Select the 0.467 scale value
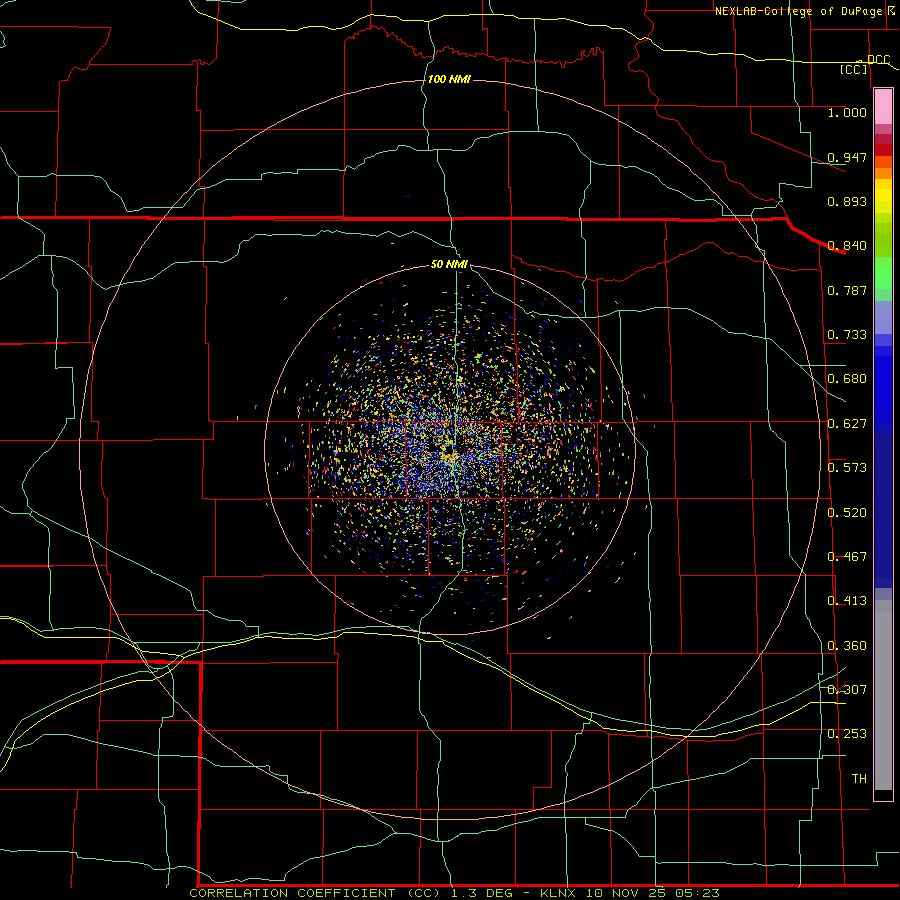Image resolution: width=900 pixels, height=900 pixels. click(847, 557)
